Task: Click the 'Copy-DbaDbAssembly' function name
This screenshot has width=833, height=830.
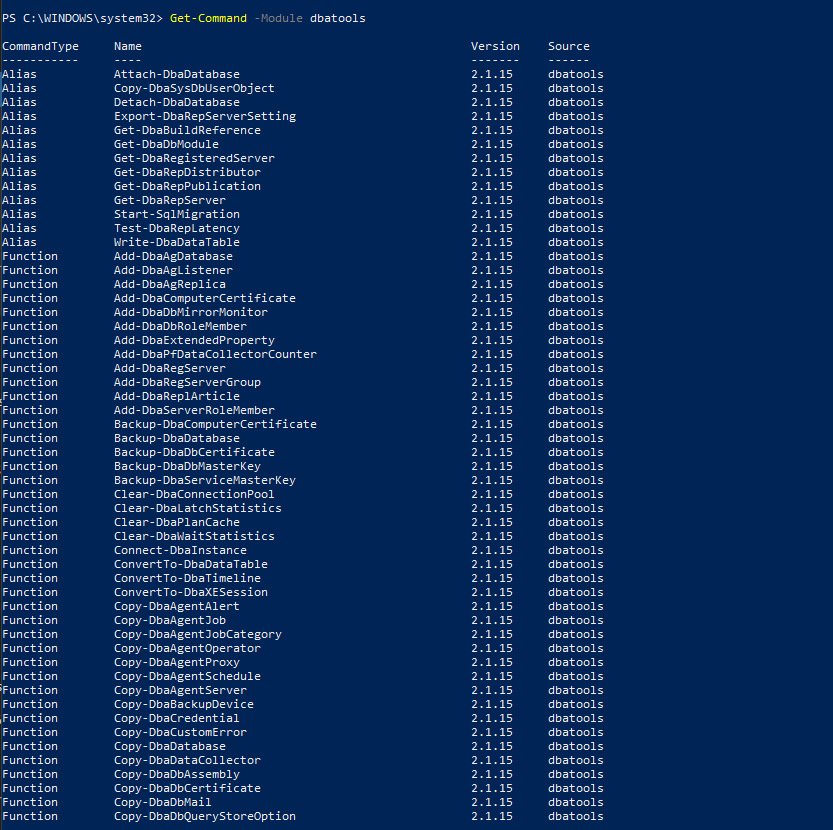Action: coord(177,774)
